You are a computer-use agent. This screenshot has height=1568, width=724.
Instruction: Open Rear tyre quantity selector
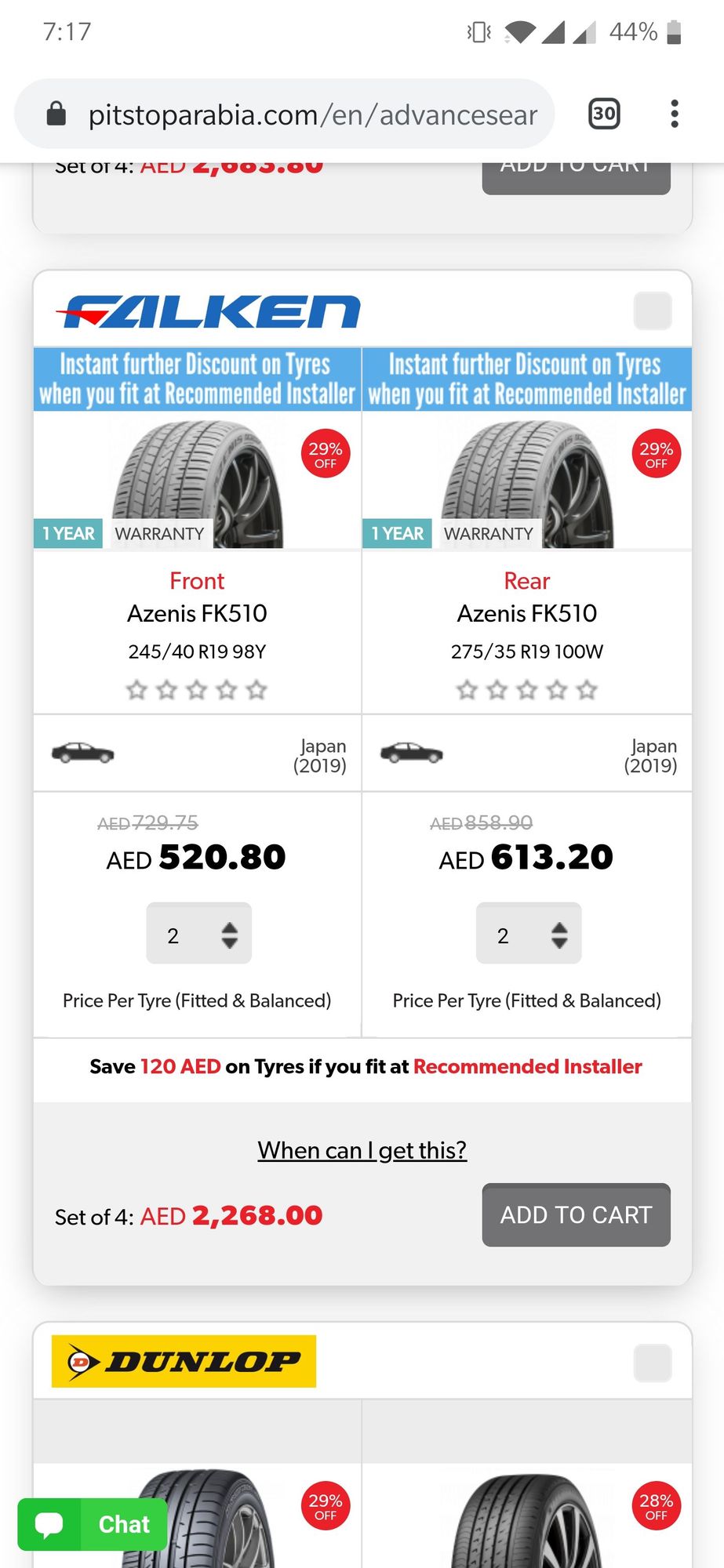pyautogui.click(x=529, y=934)
